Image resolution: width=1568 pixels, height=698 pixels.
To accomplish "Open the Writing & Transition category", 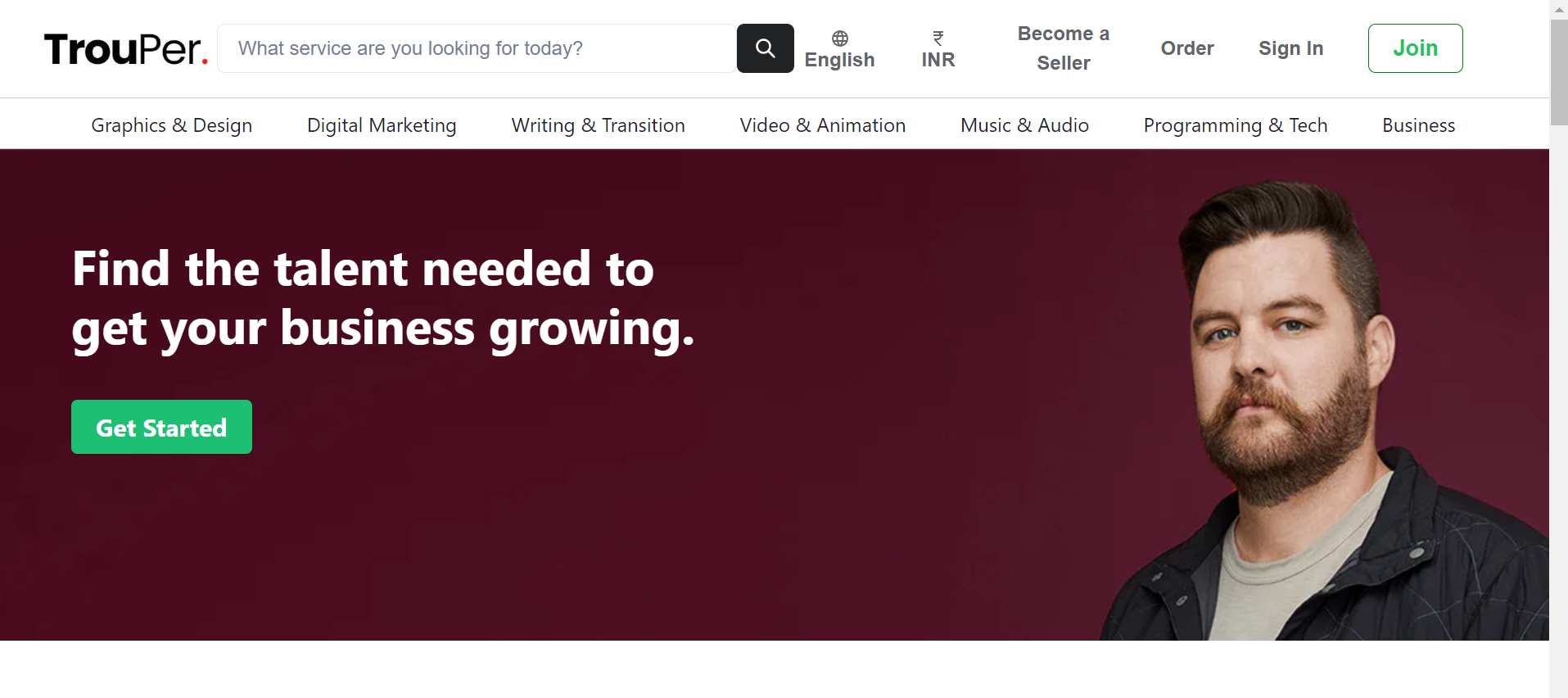I will click(x=598, y=125).
